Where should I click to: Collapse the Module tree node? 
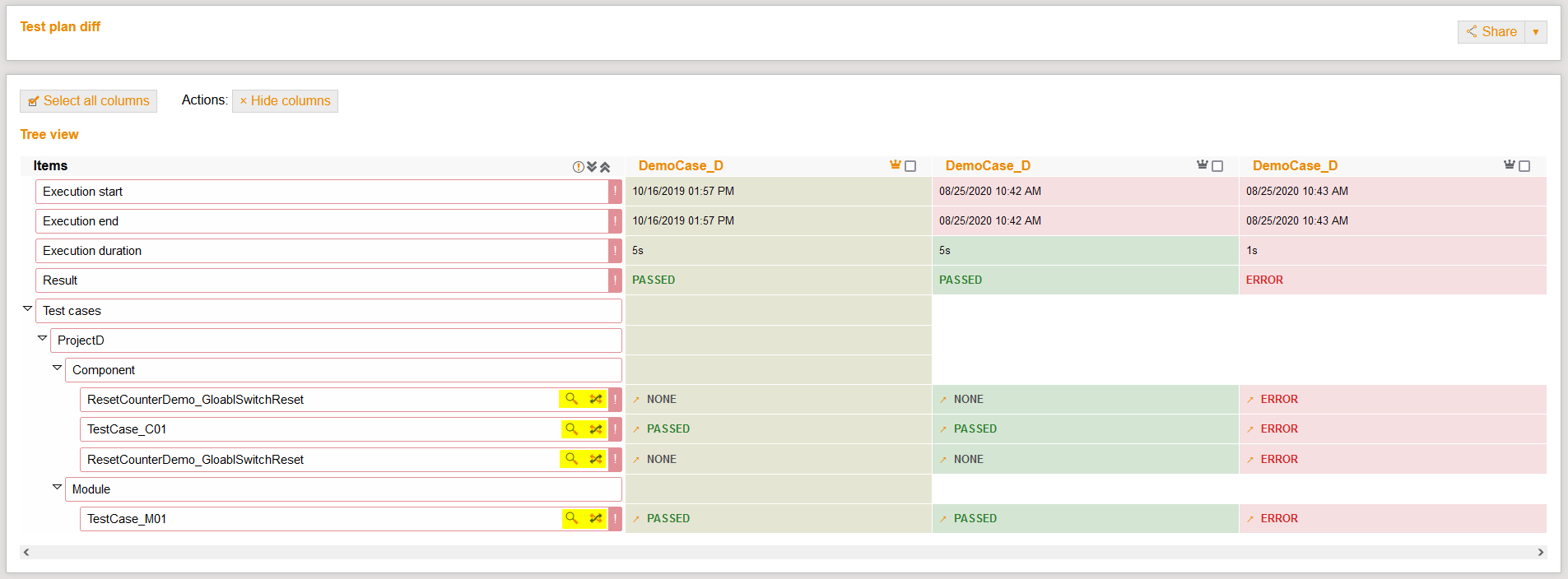tap(57, 487)
